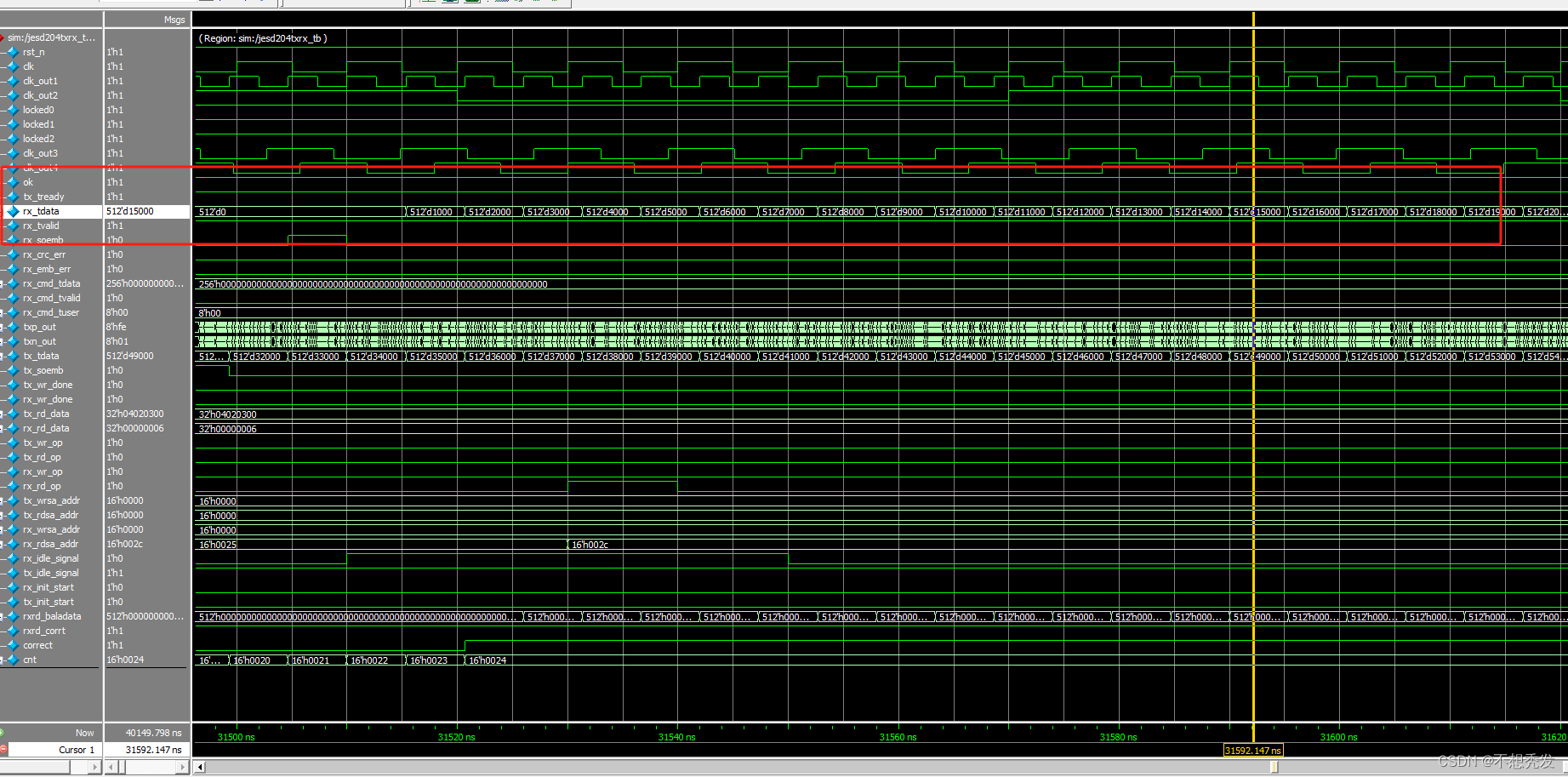
Task: Click the diamond icon beside tx_soemb
Action: coord(14,370)
